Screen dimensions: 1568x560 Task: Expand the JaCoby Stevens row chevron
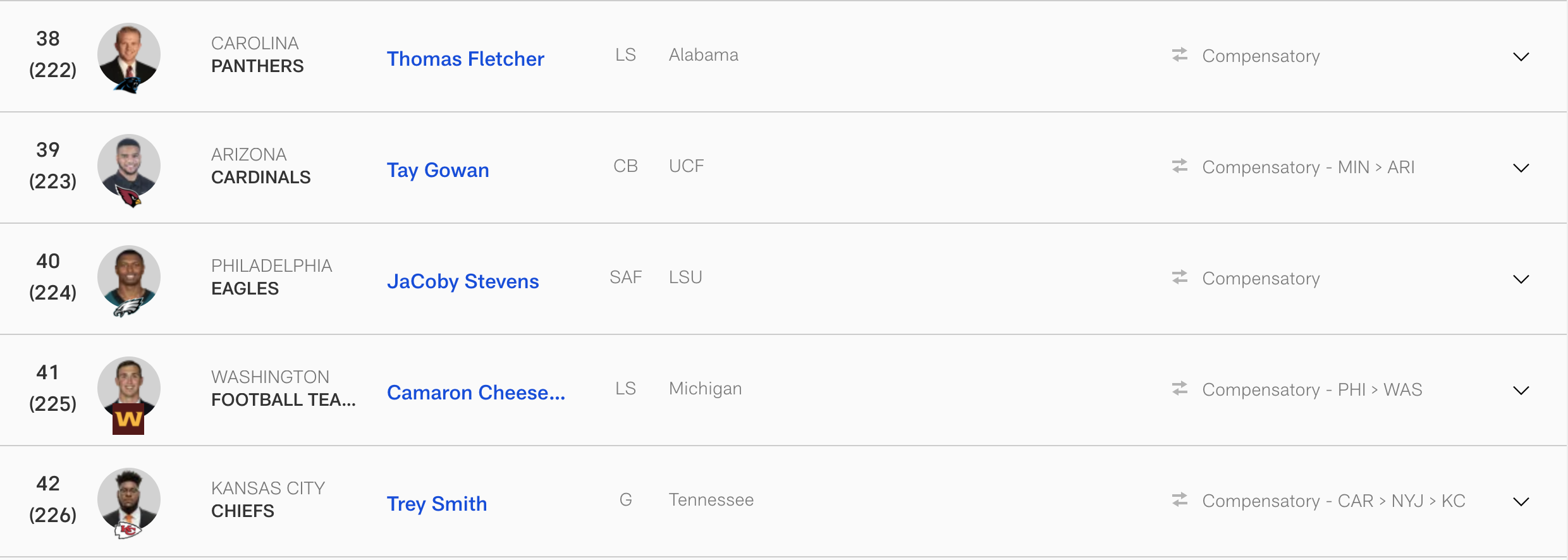tap(1521, 279)
